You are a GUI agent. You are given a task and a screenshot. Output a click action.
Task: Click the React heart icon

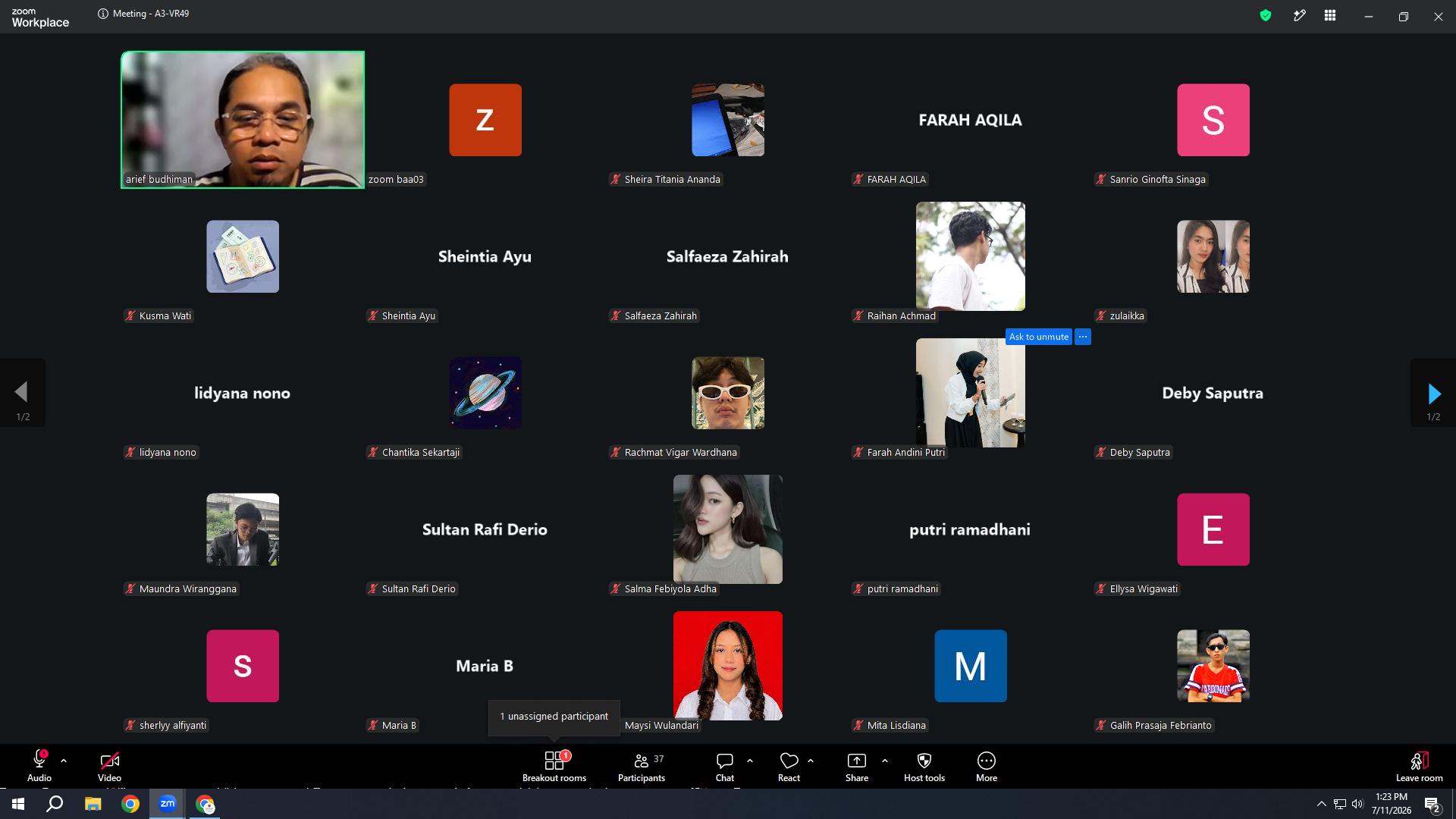tap(789, 761)
